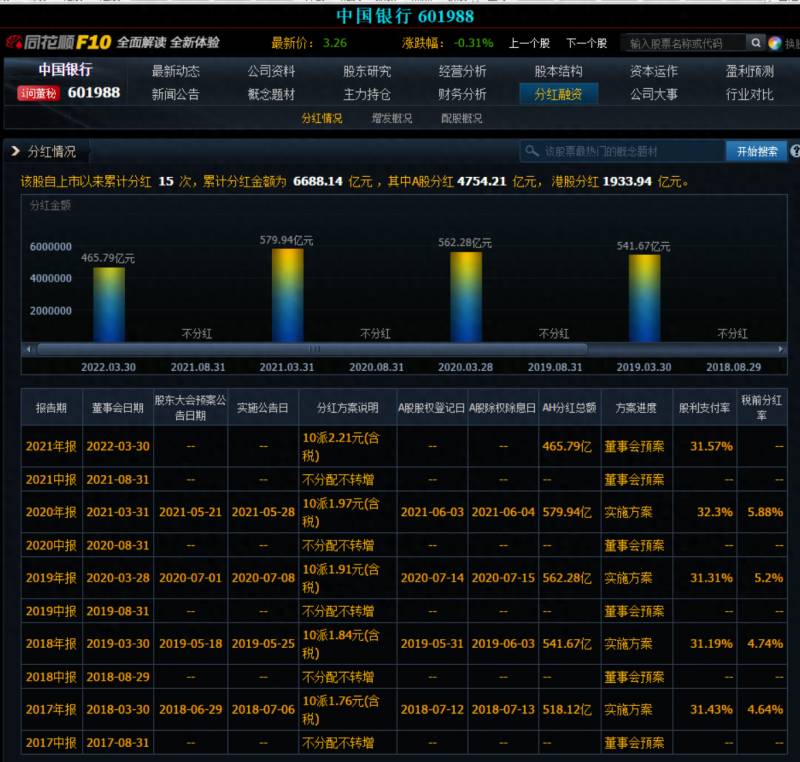
Task: Go to 公司大事 section
Action: click(654, 94)
